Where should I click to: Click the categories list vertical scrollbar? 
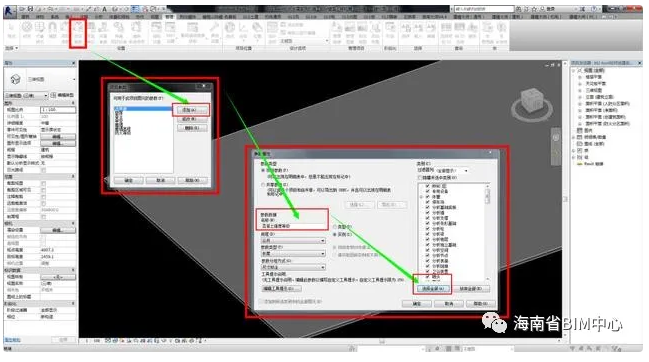pos(487,233)
